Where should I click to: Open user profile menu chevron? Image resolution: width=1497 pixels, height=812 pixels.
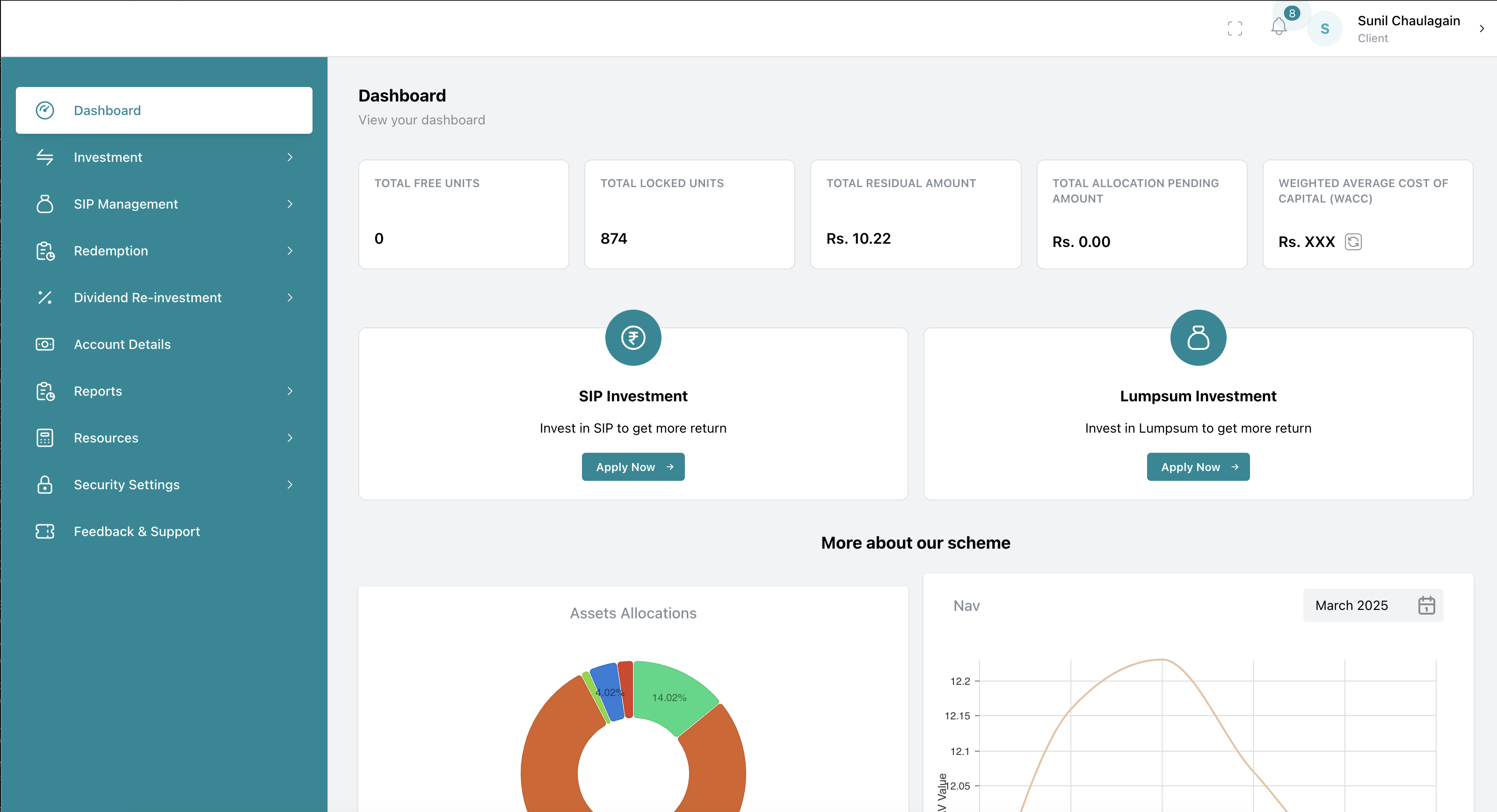coord(1481,29)
